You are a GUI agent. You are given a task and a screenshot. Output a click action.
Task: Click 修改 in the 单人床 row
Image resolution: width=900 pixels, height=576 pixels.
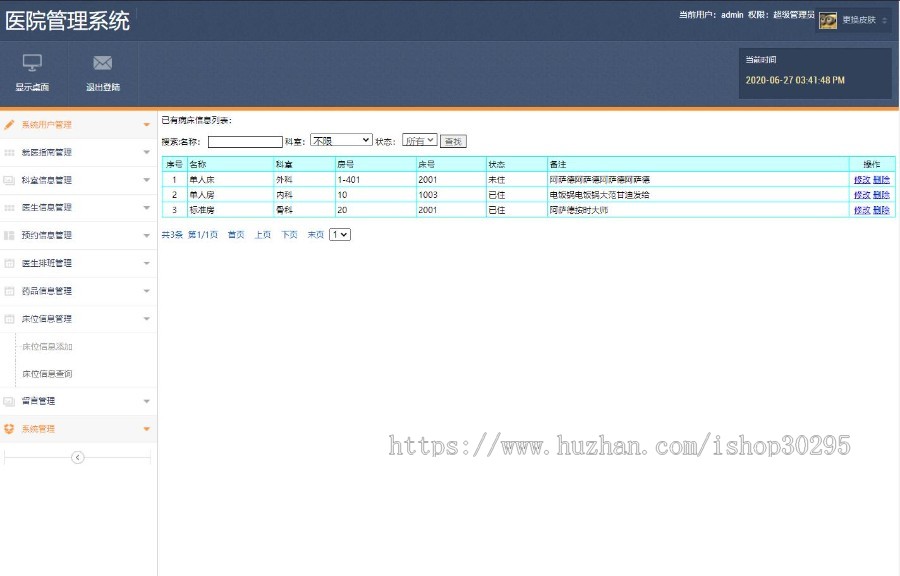tap(862, 180)
